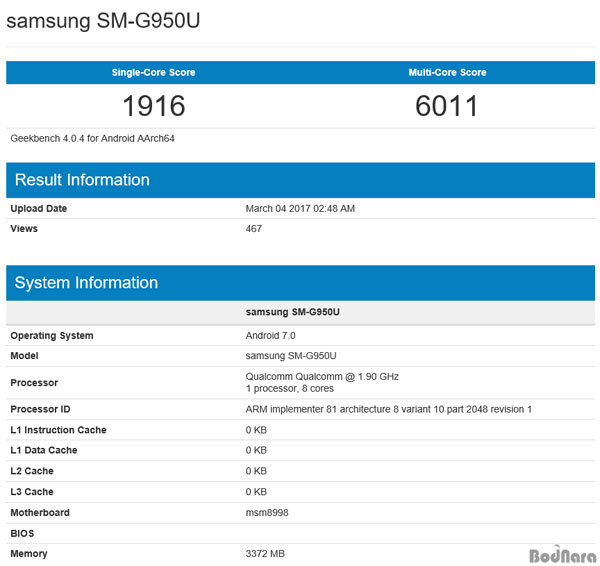The height and width of the screenshot is (566, 600).
Task: Select the samsung SM-G950U page title
Action: [103, 21]
